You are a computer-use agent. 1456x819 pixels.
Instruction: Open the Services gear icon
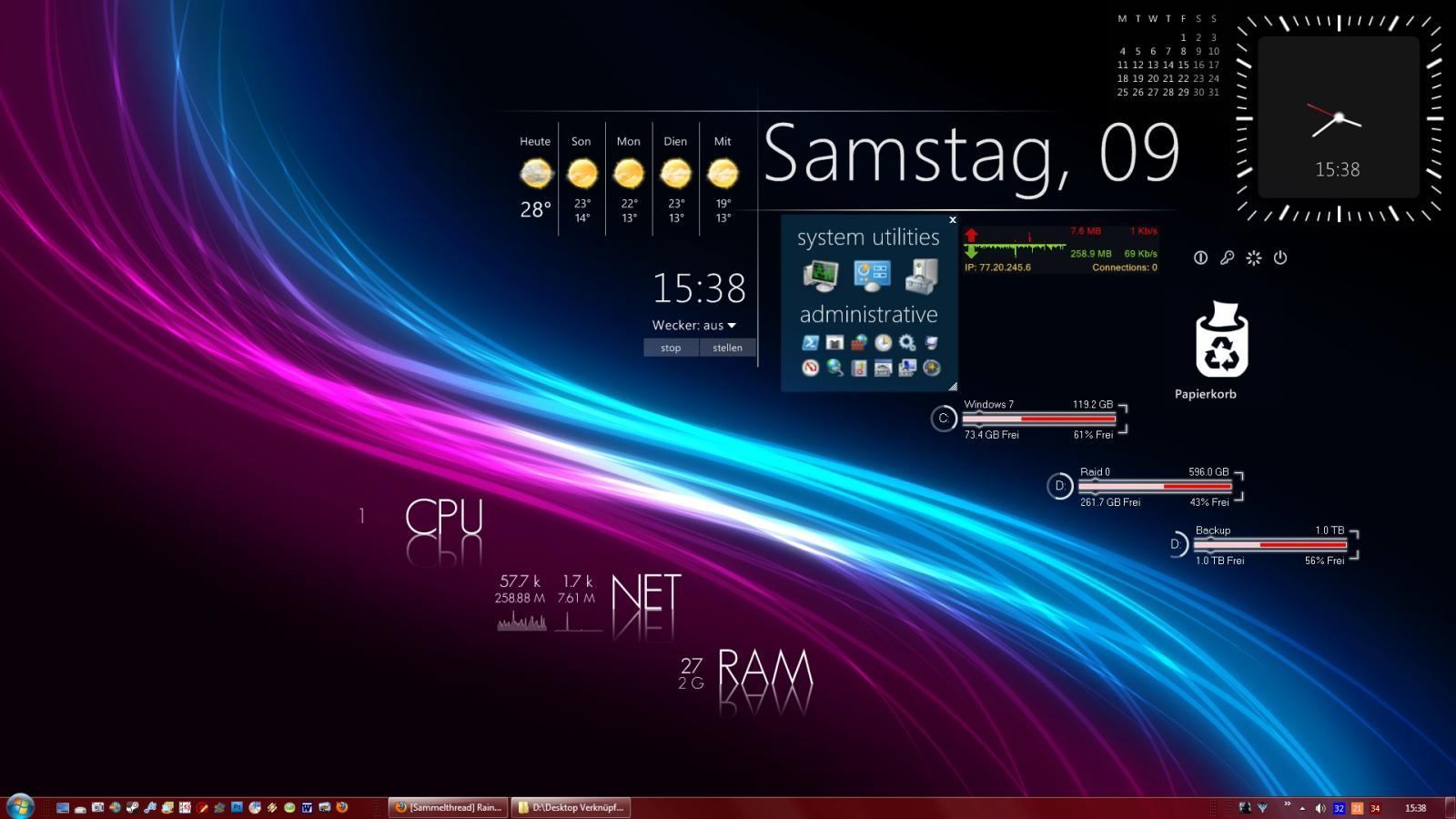click(907, 343)
